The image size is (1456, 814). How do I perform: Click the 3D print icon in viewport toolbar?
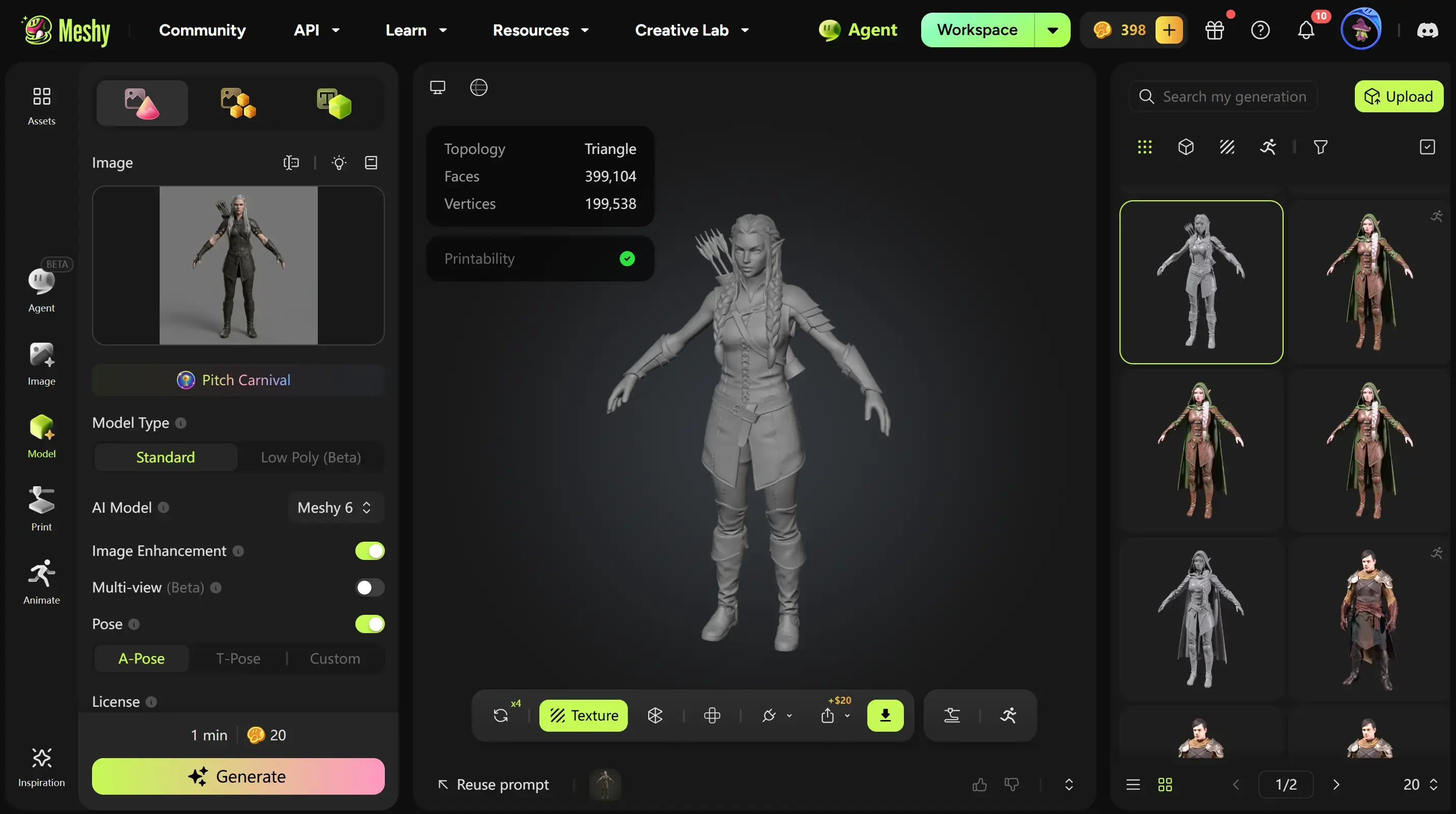coord(952,715)
